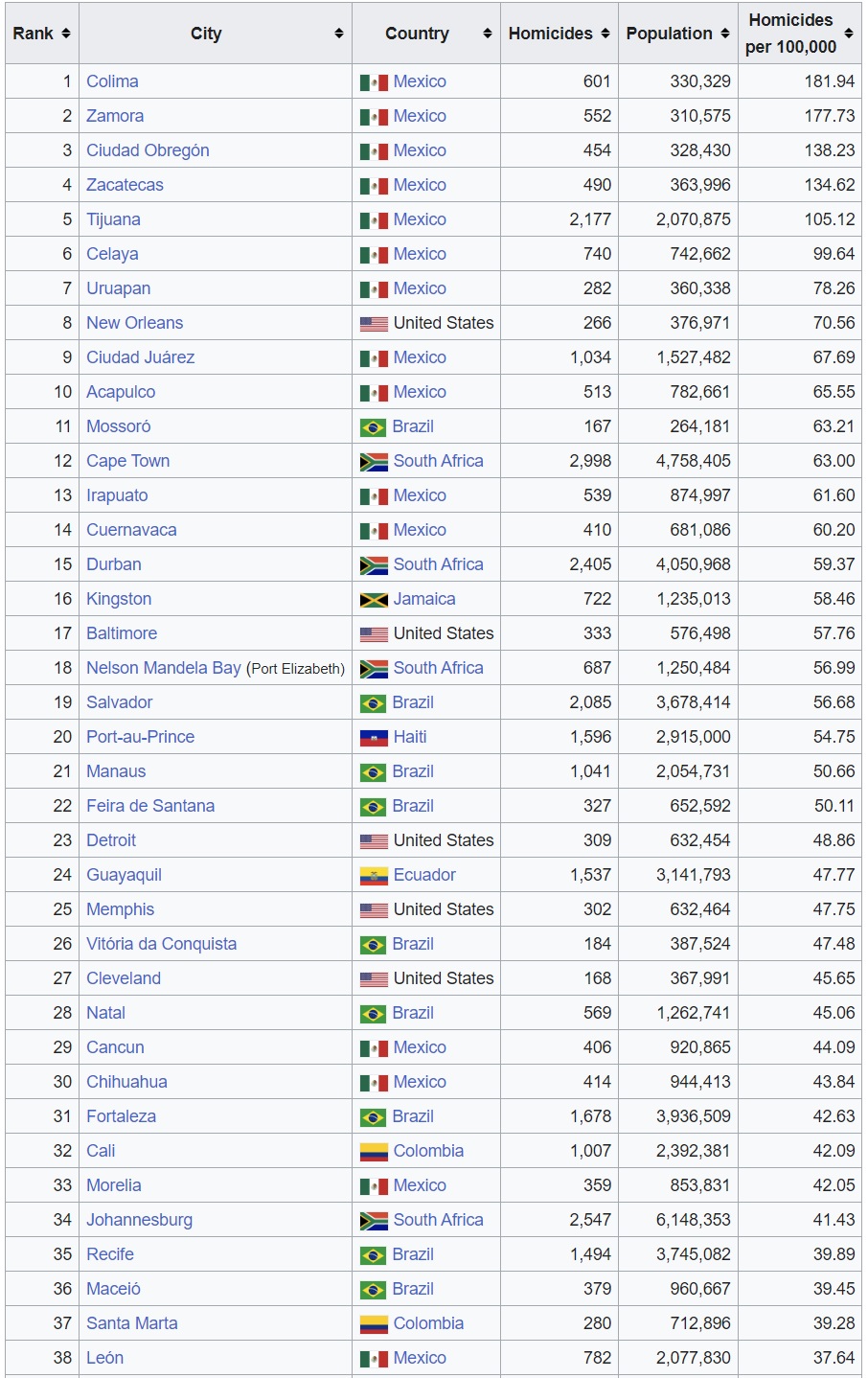Select the homicide rate value 181.94

tap(830, 81)
